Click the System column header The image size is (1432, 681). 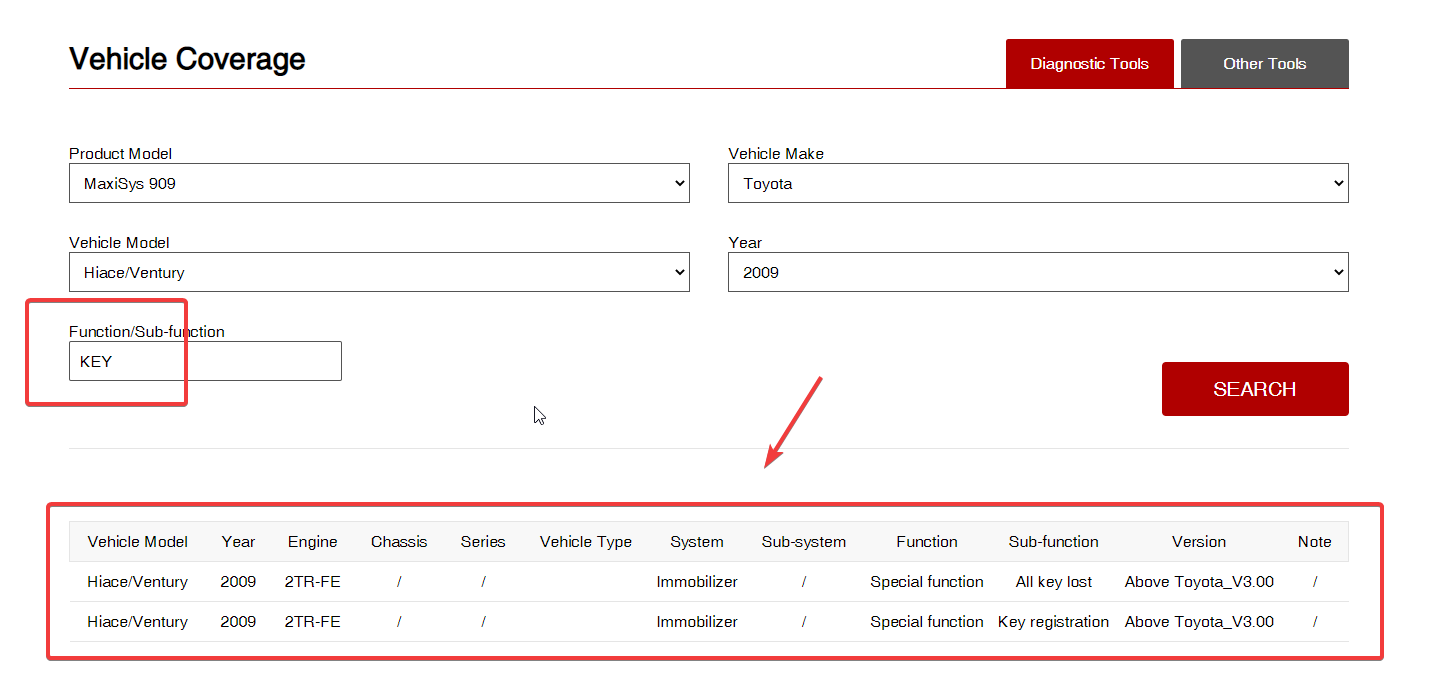(x=696, y=542)
